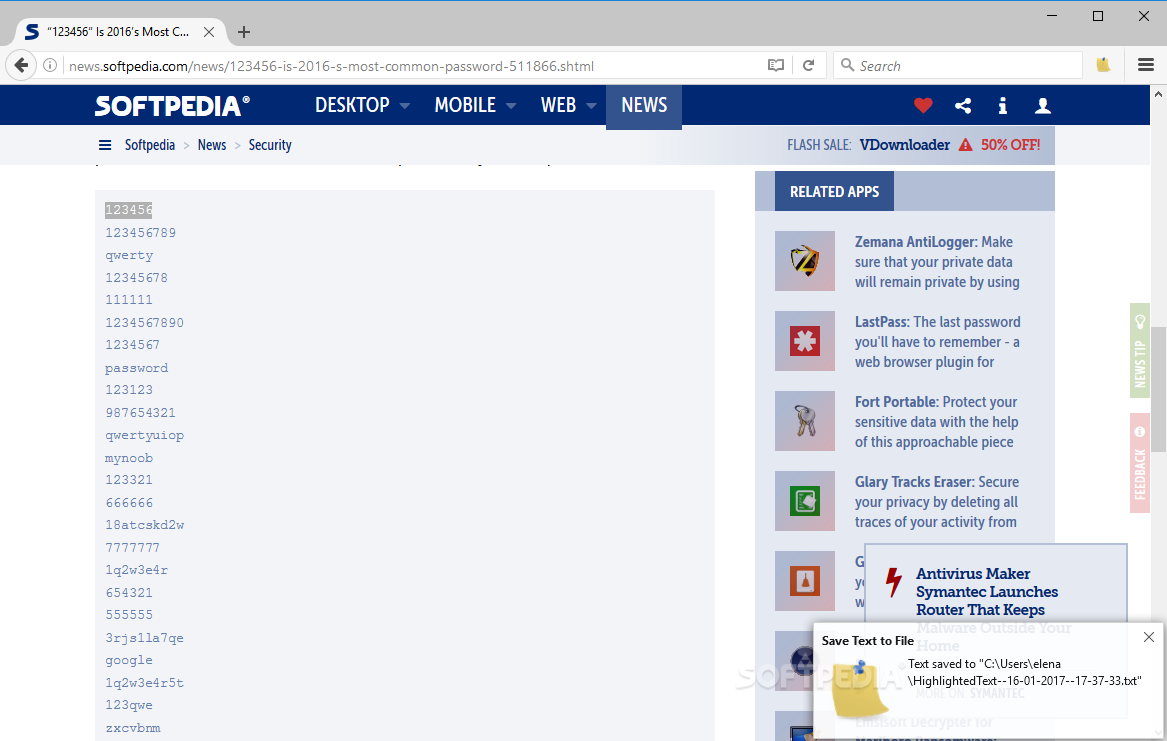Image resolution: width=1167 pixels, height=741 pixels.
Task: Click the page vertical scrollbar thumb
Action: pyautogui.click(x=1158, y=389)
